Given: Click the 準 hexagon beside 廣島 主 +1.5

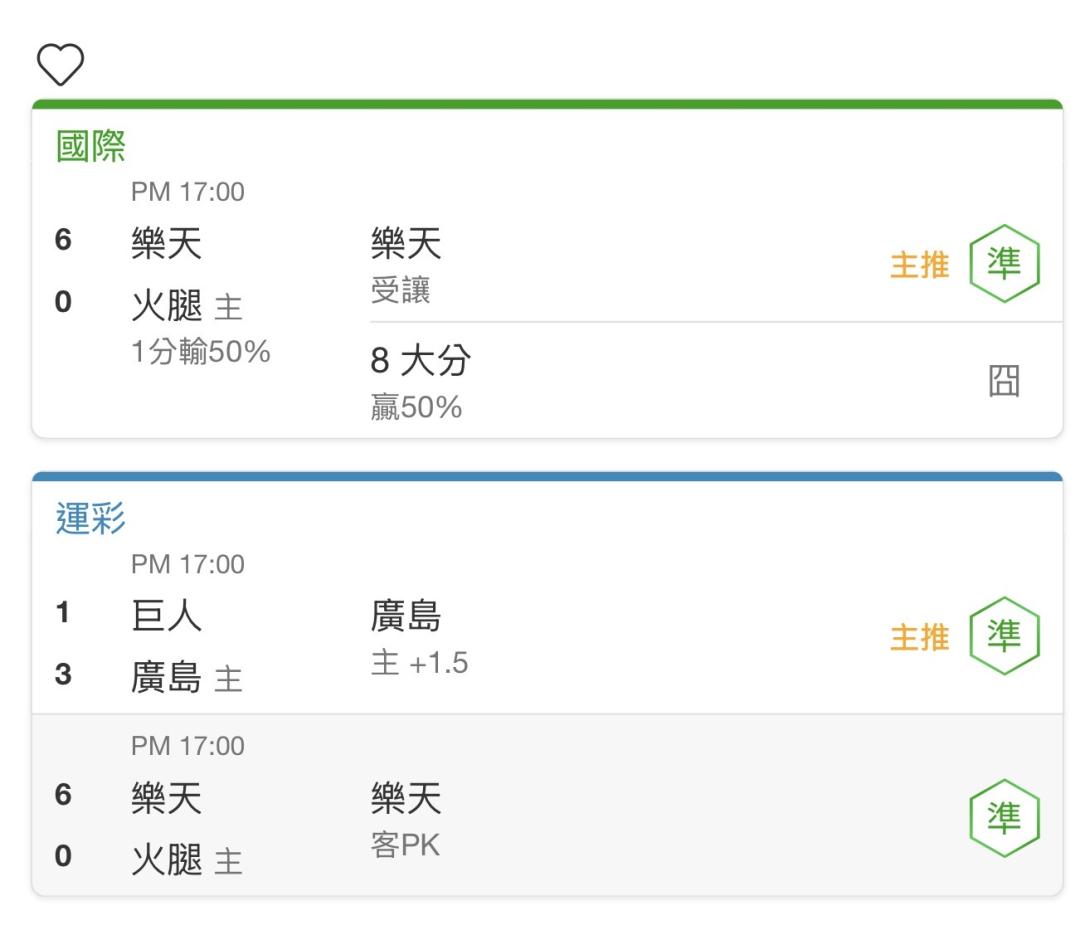Looking at the screenshot, I should [x=1004, y=635].
